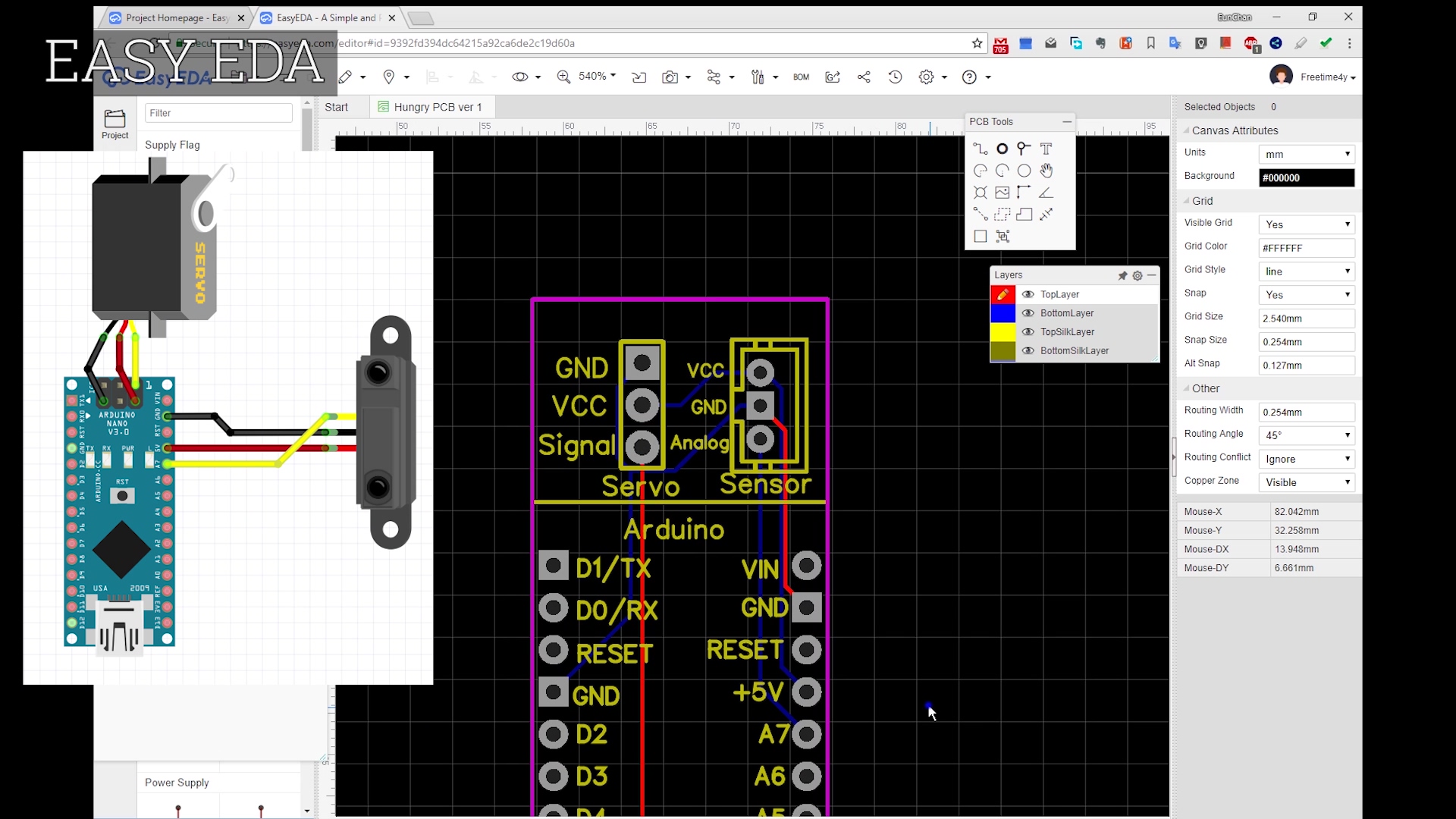The width and height of the screenshot is (1456, 819).
Task: Click the Fabrication Output (Gerber) icon
Action: pyautogui.click(x=833, y=77)
